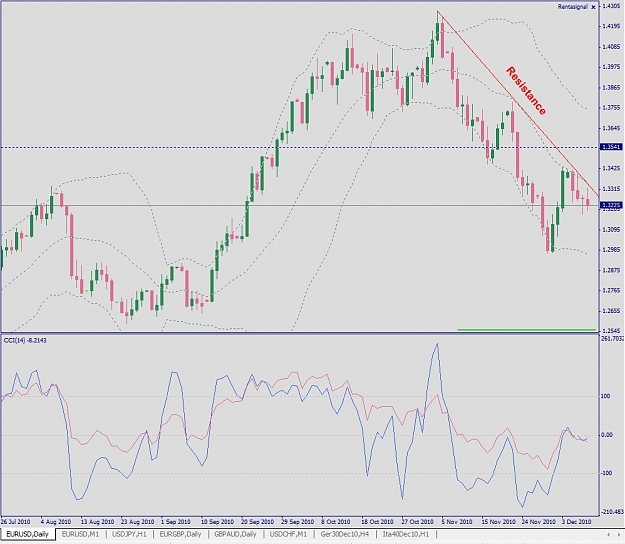Click the 24 Nov 2010 date label

[539, 521]
